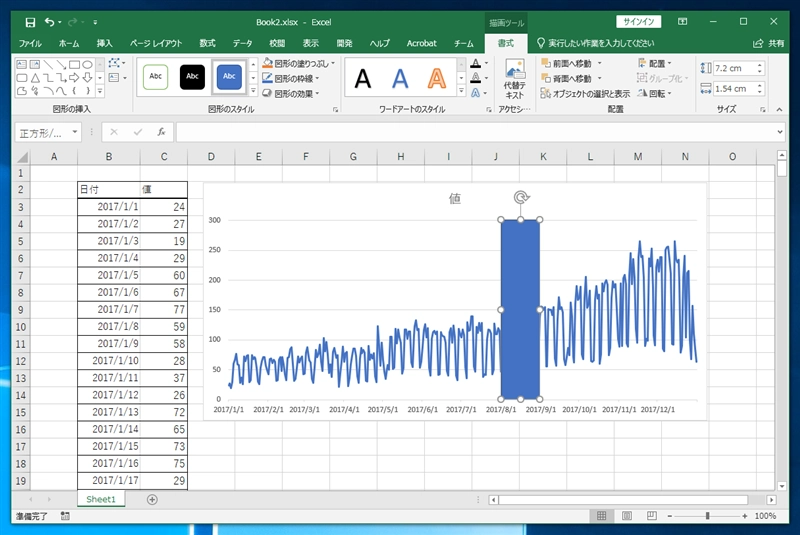Apply the orange outlined WordArt A style
The image size is (800, 535).
[437, 79]
